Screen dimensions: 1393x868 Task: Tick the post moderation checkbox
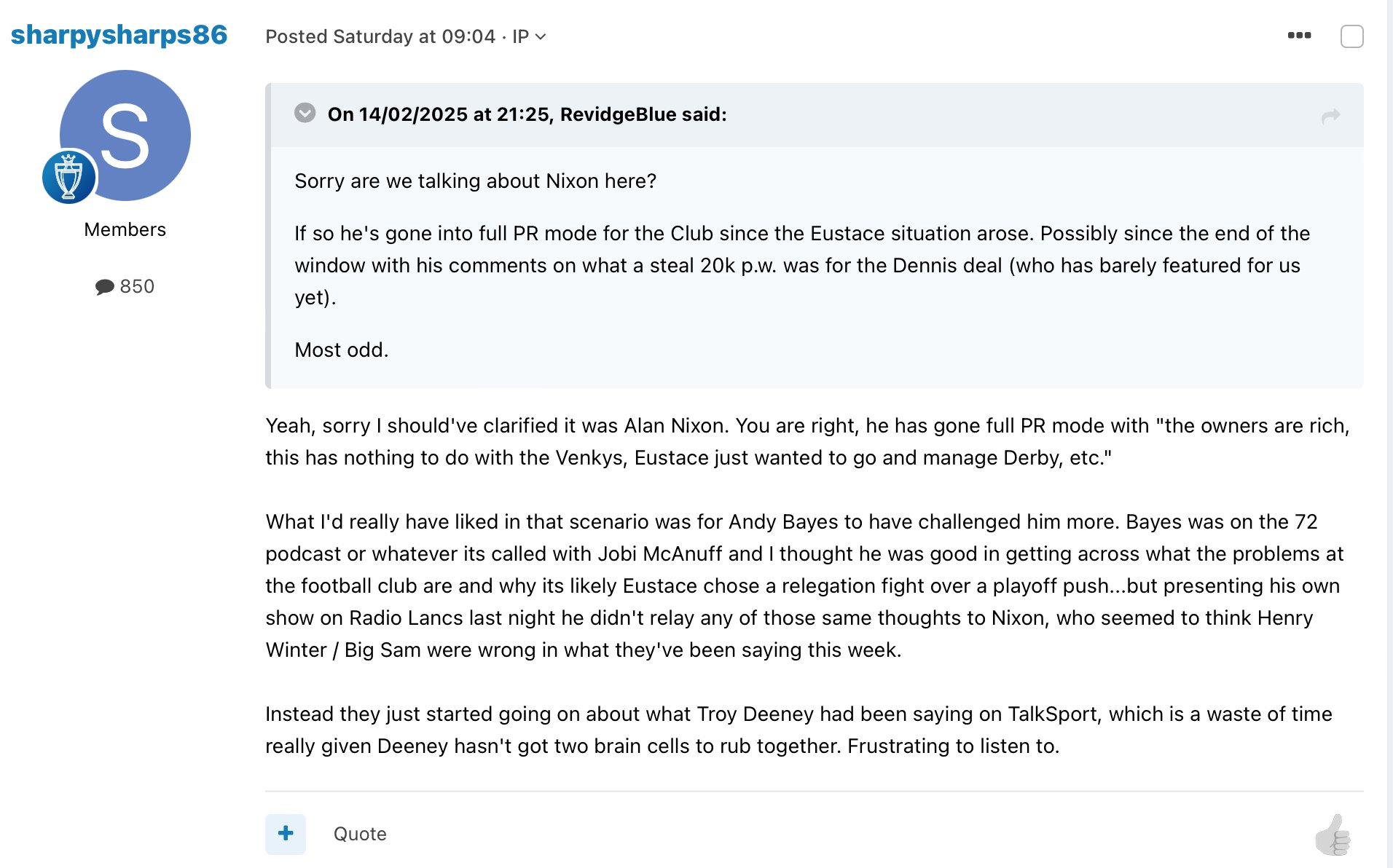coord(1351,36)
